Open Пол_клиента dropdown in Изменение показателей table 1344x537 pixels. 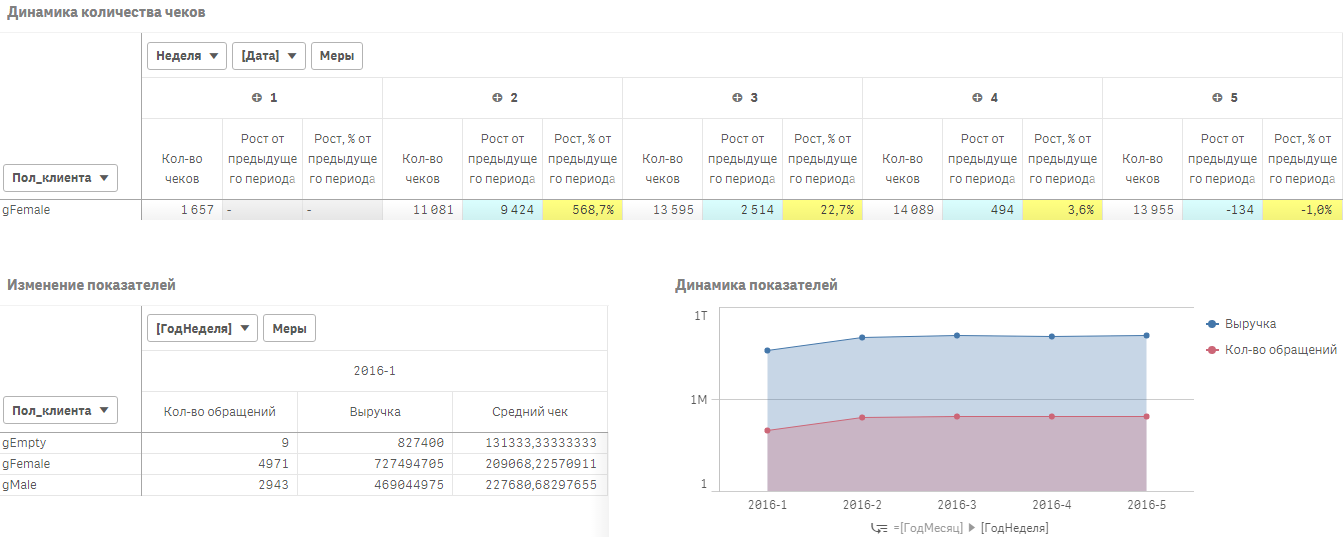(x=61, y=410)
